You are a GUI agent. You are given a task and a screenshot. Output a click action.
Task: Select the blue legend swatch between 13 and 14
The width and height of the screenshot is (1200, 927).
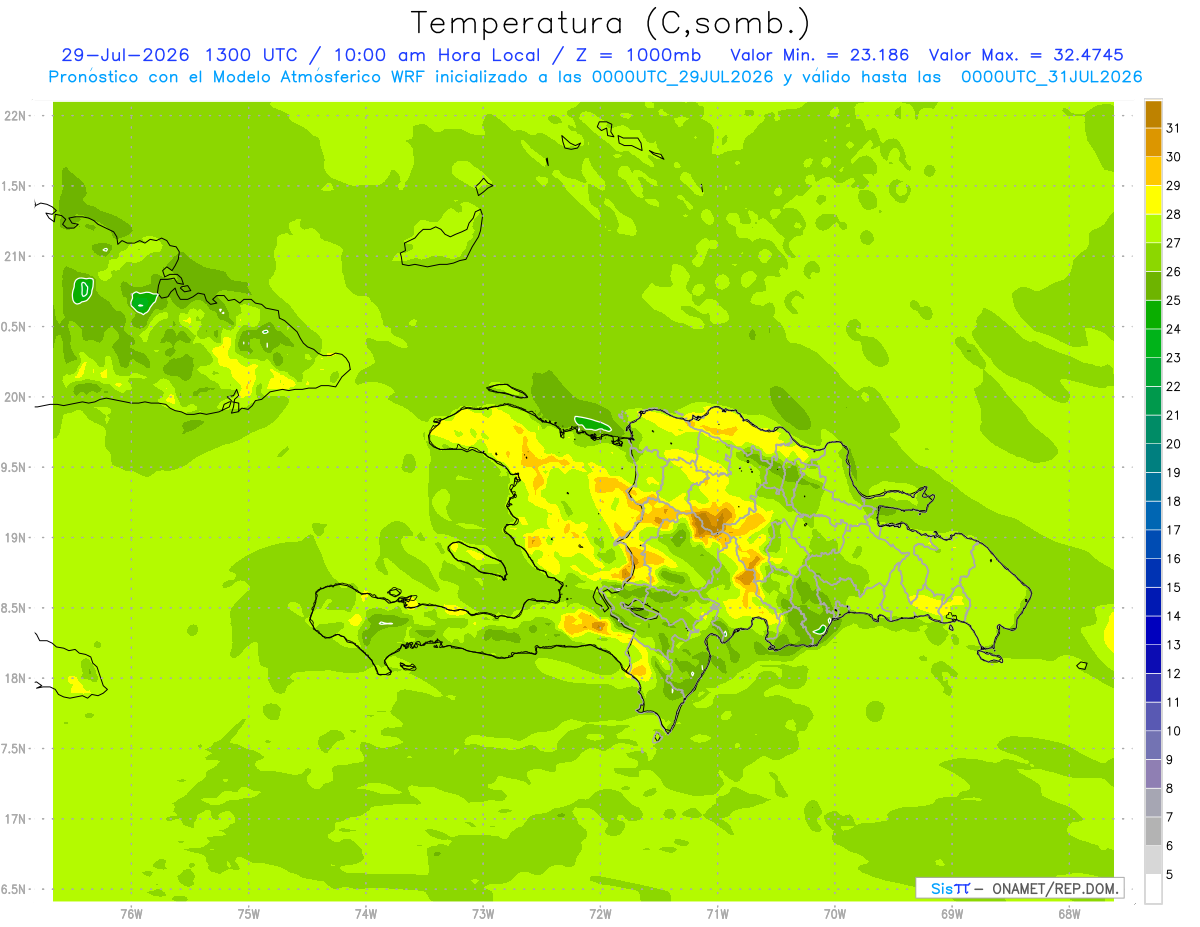(x=1153, y=630)
